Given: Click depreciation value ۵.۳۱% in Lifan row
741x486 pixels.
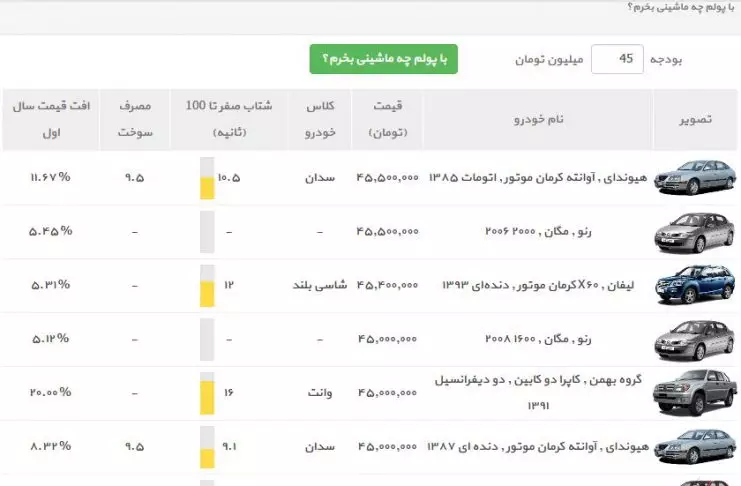Looking at the screenshot, I should 51,285.
